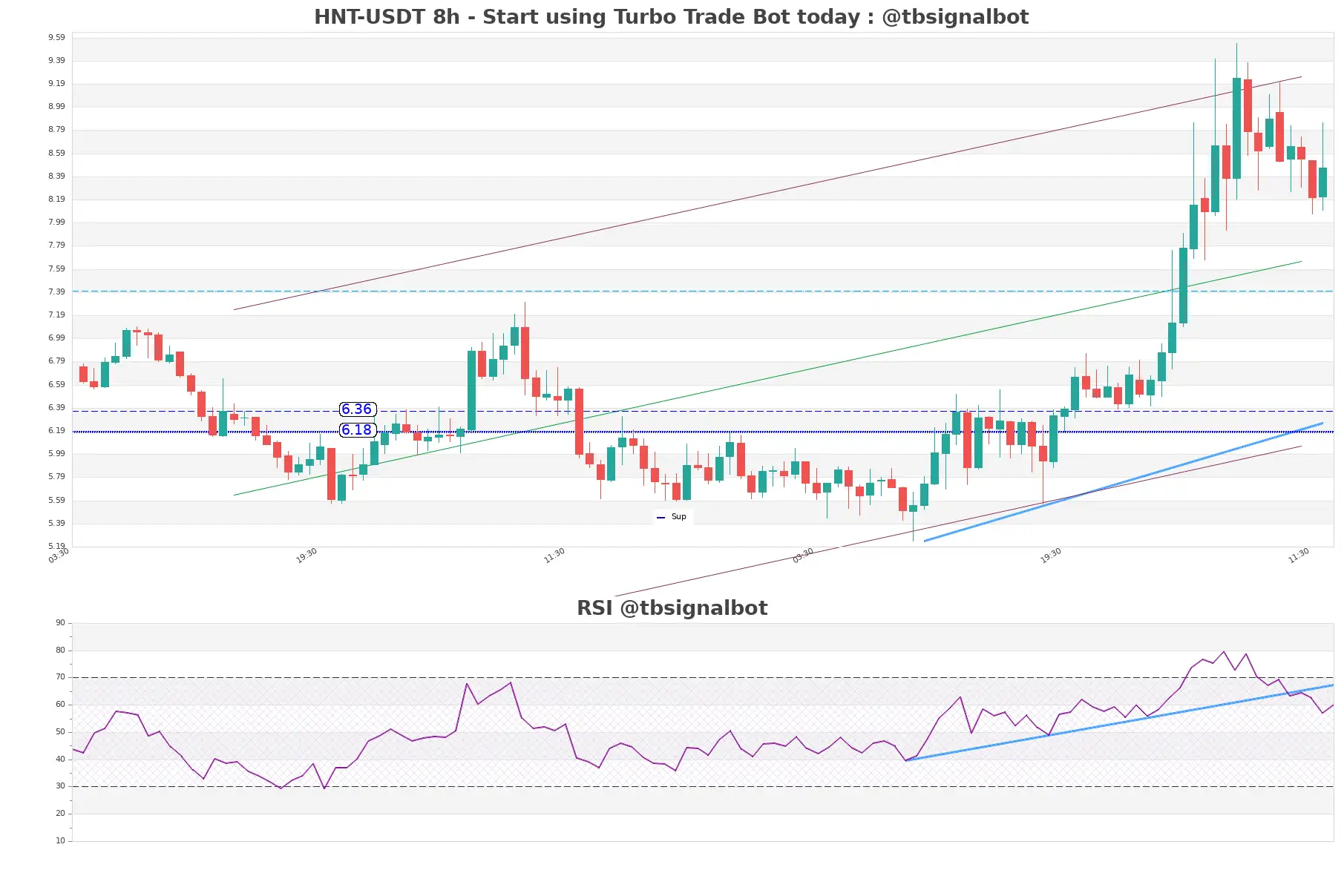Click the 9.39 price axis label

point(56,60)
